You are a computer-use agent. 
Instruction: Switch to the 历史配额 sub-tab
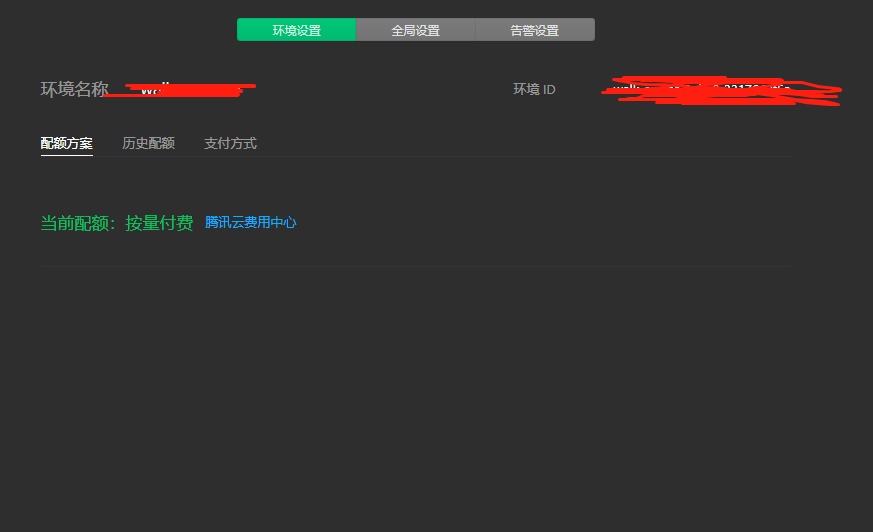149,143
